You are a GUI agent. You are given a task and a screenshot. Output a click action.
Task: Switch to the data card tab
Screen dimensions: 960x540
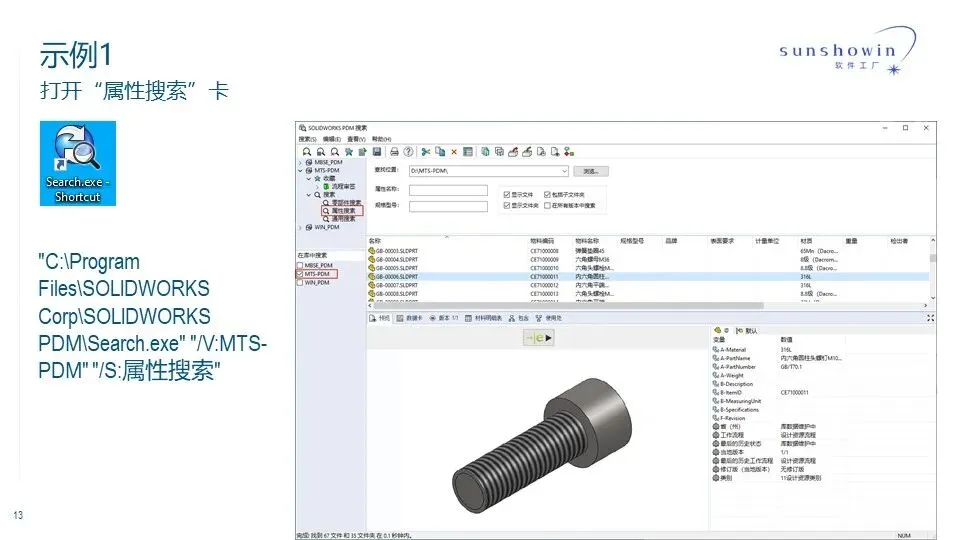(x=410, y=318)
